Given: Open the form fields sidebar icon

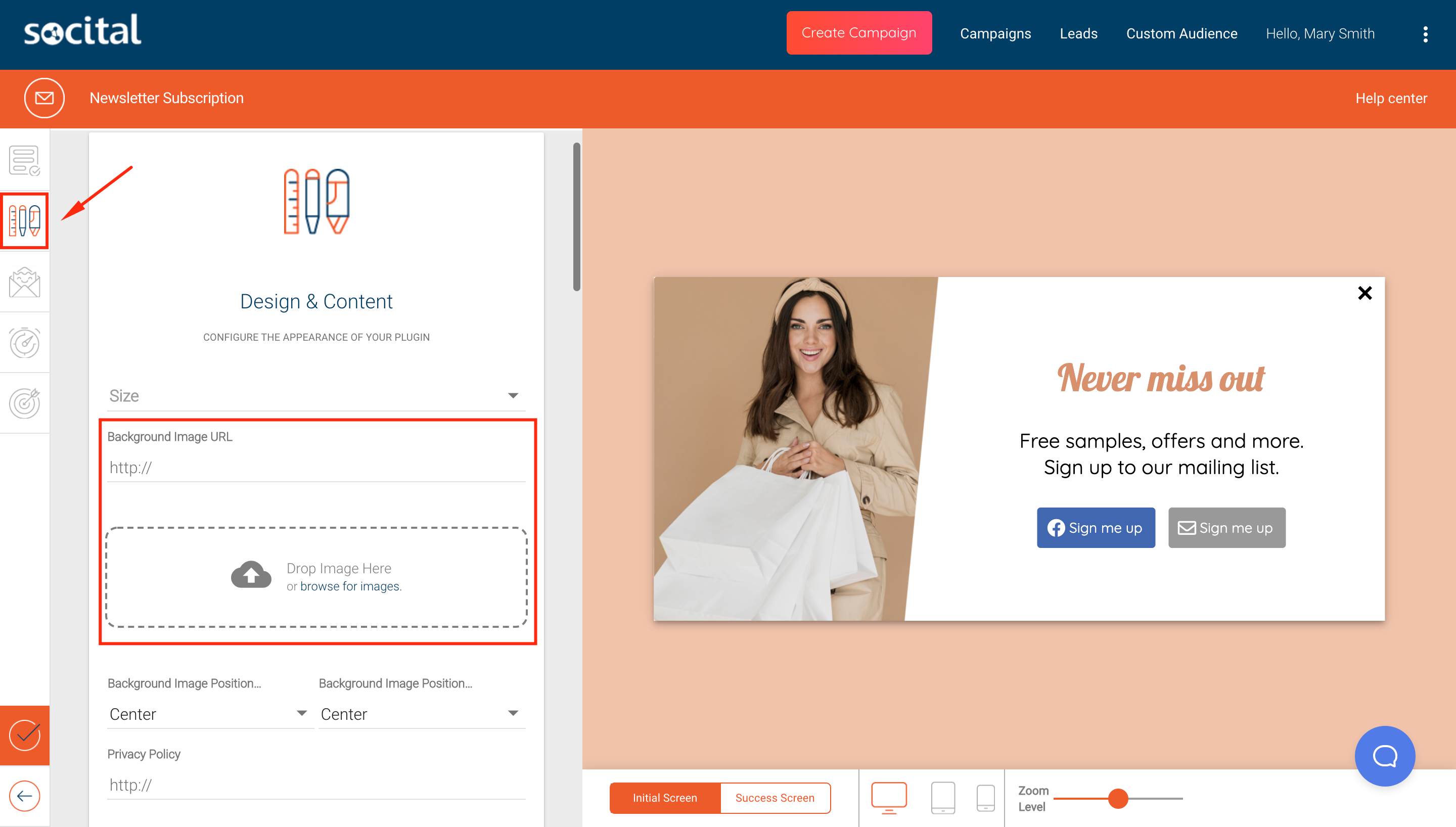Looking at the screenshot, I should pos(24,161).
